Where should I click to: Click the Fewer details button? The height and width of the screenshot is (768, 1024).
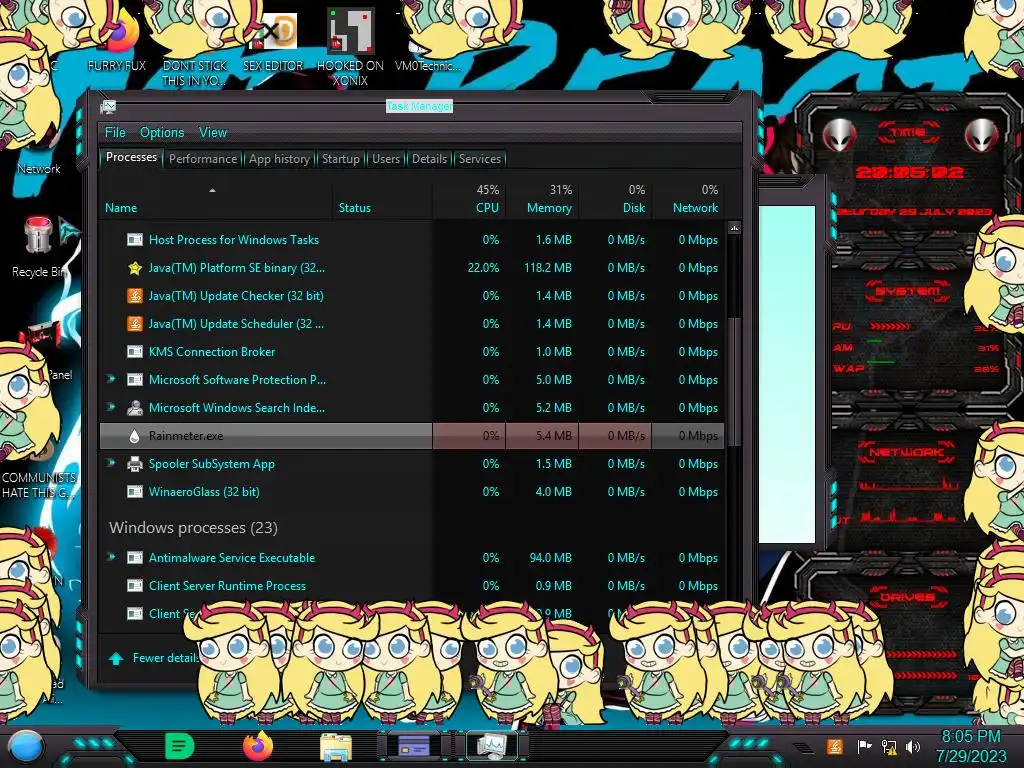[154, 658]
